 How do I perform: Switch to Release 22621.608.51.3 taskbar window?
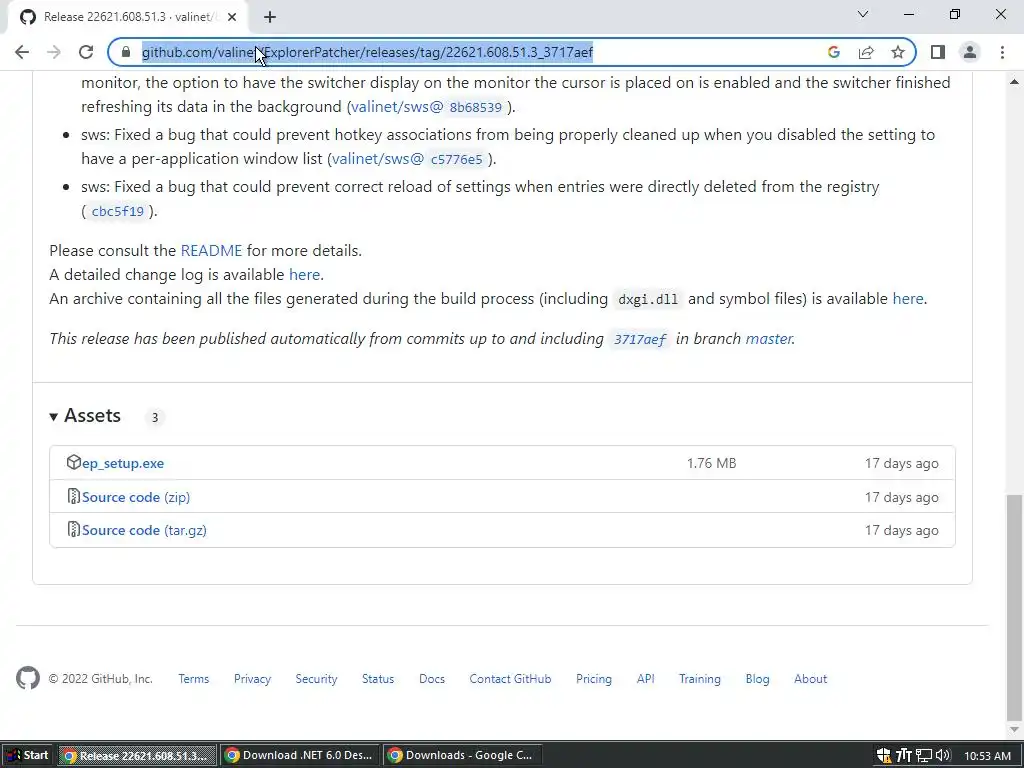(136, 756)
